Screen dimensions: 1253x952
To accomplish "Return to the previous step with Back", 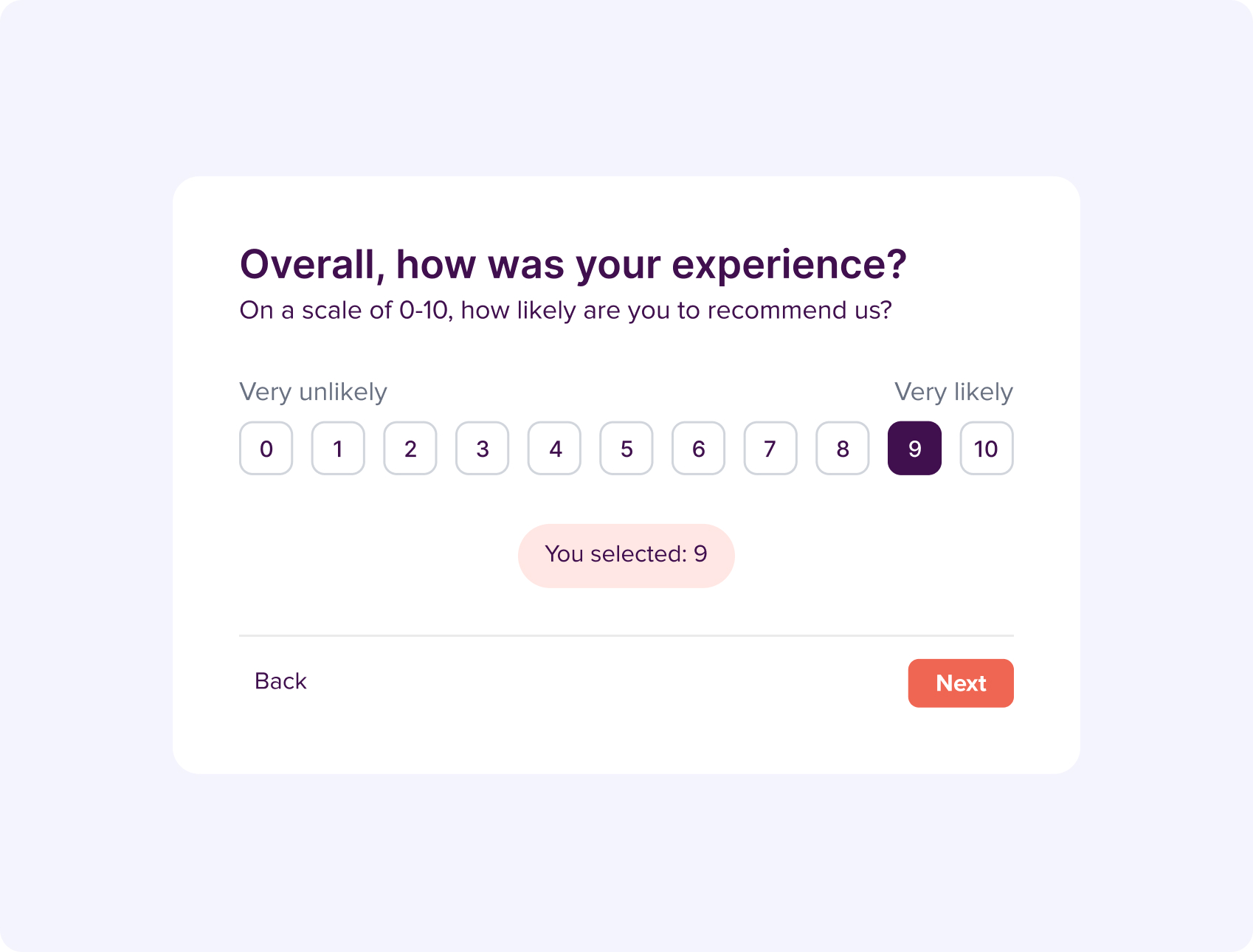I will coord(280,681).
